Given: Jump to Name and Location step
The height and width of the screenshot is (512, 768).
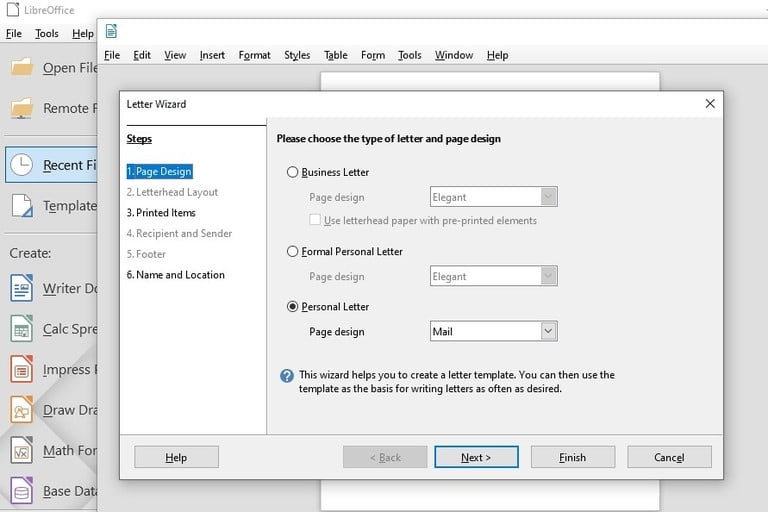Looking at the screenshot, I should pyautogui.click(x=176, y=275).
